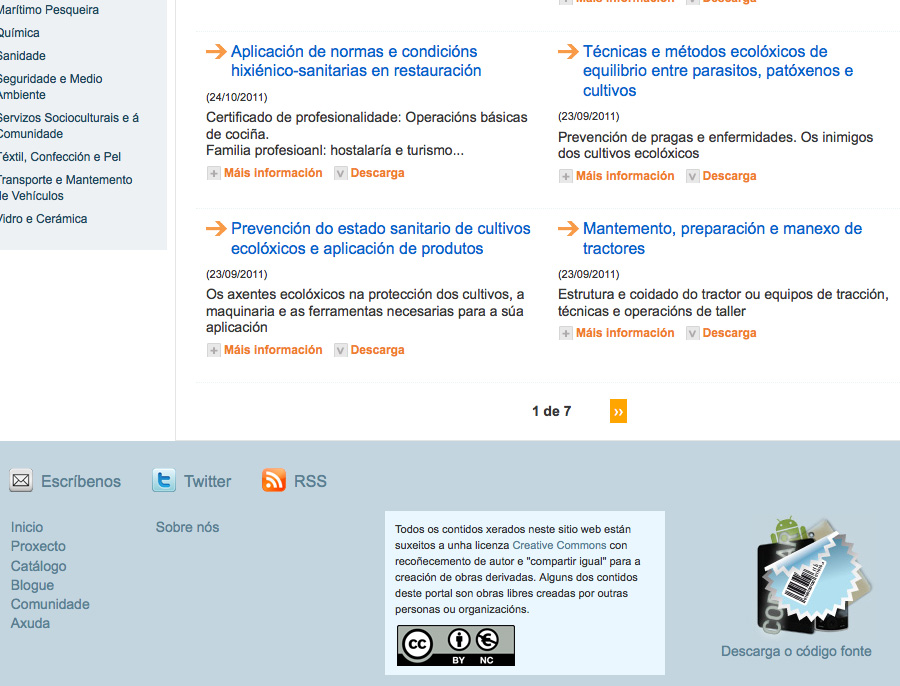The image size is (900, 686).
Task: Click 'Prevención de pragas e enfermidades' description
Action: (x=715, y=145)
